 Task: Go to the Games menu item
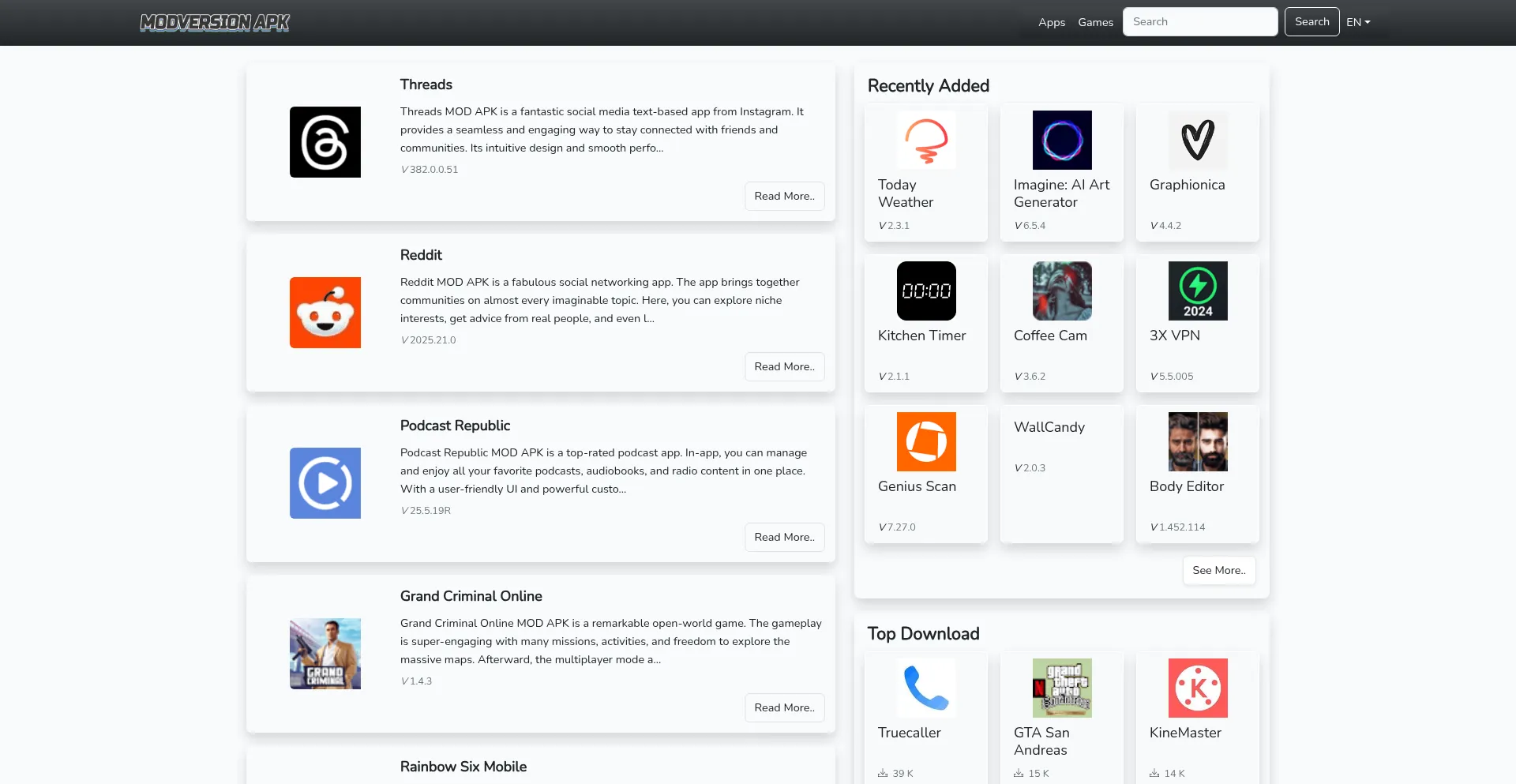[x=1095, y=22]
